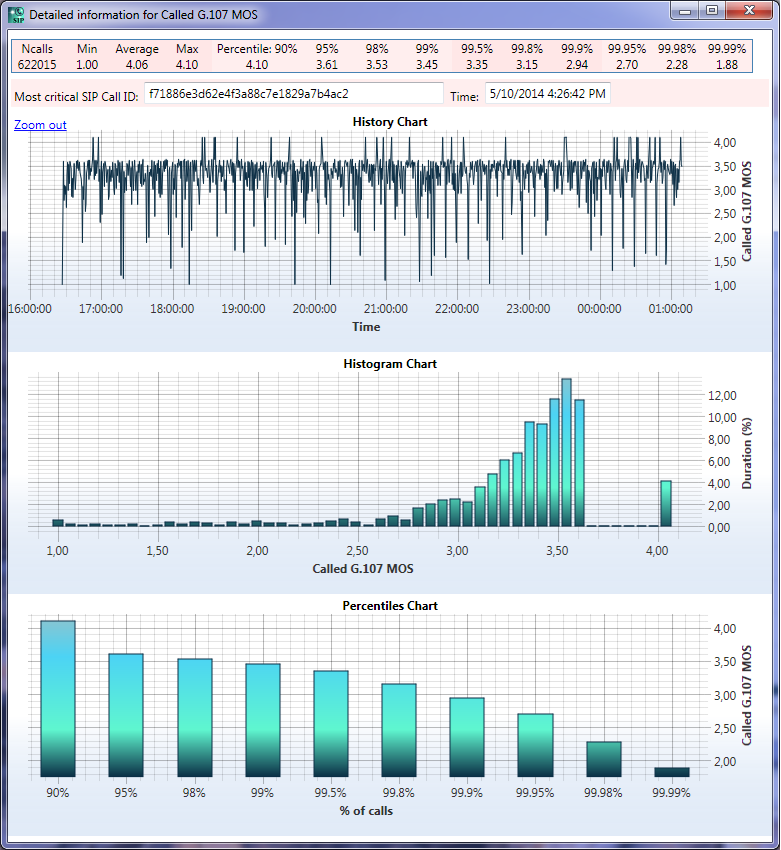Screen dimensions: 781x850
Task: Click the Percentiles Chart title
Action: click(x=390, y=606)
